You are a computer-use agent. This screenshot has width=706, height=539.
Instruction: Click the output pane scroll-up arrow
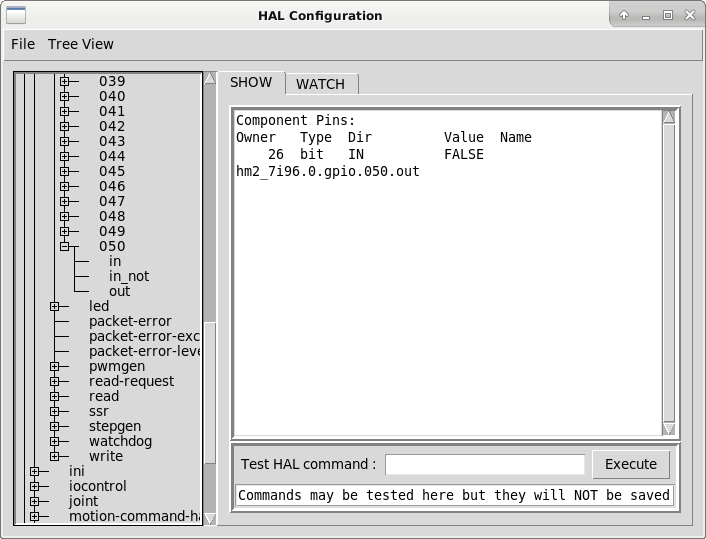pyautogui.click(x=669, y=117)
